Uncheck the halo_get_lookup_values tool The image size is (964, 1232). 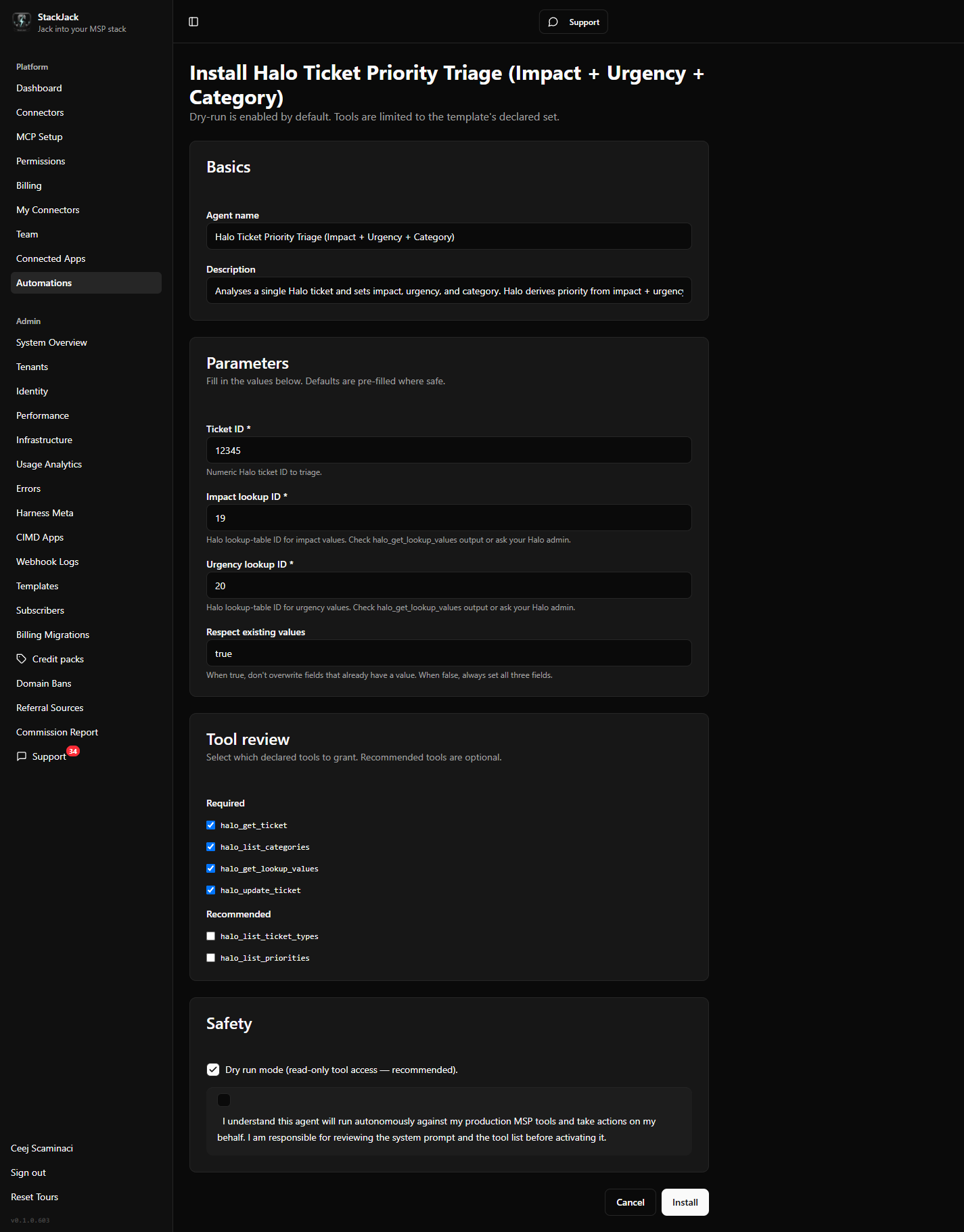pyautogui.click(x=211, y=869)
